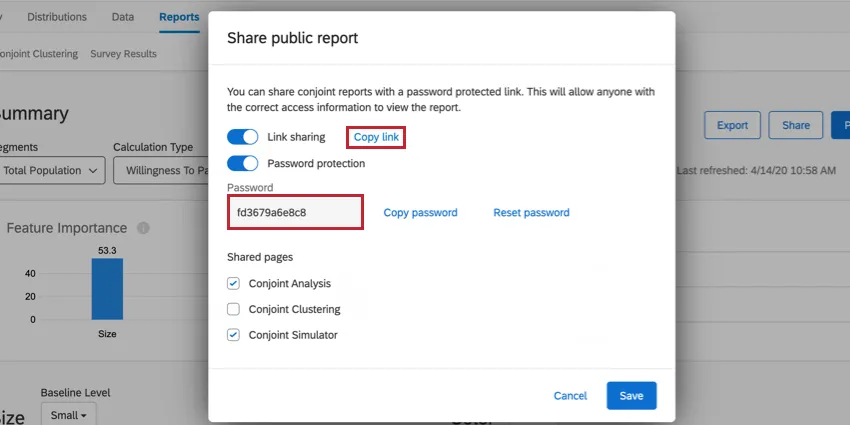Screen dimensions: 850x425
Task: Open the Data tab
Action: [x=123, y=17]
